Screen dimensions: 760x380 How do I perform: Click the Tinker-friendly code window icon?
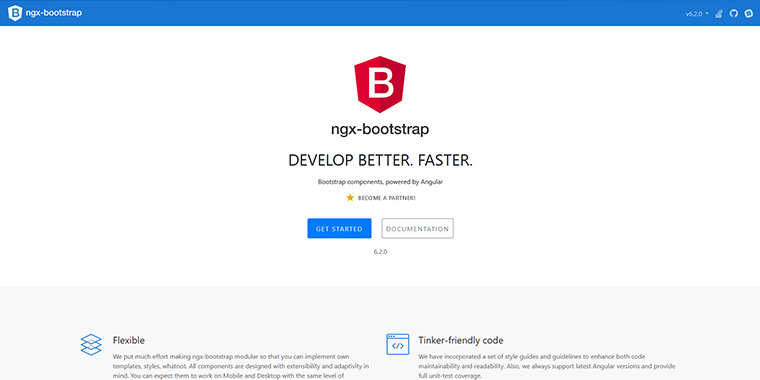(x=397, y=345)
